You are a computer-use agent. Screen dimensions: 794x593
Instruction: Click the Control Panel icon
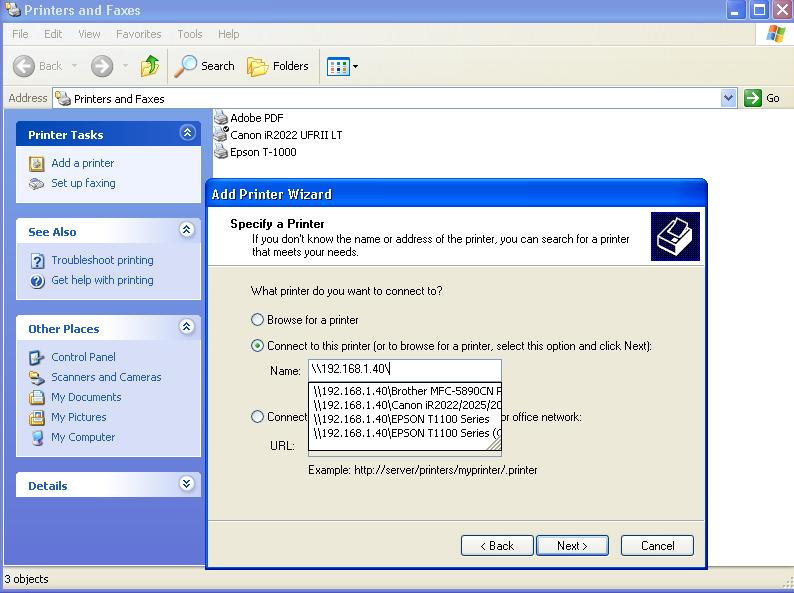coord(36,358)
